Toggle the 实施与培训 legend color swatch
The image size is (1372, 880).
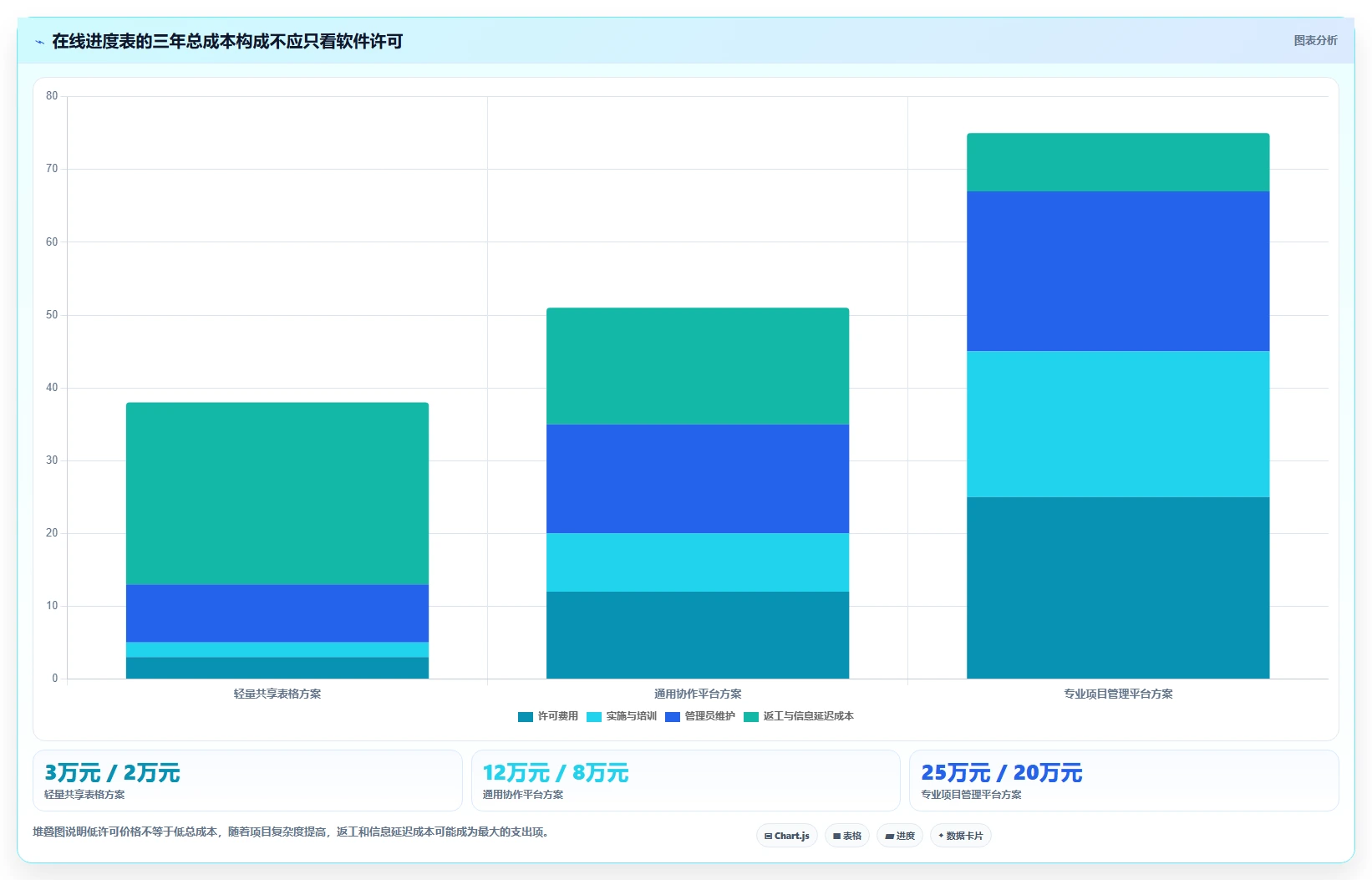[x=594, y=716]
